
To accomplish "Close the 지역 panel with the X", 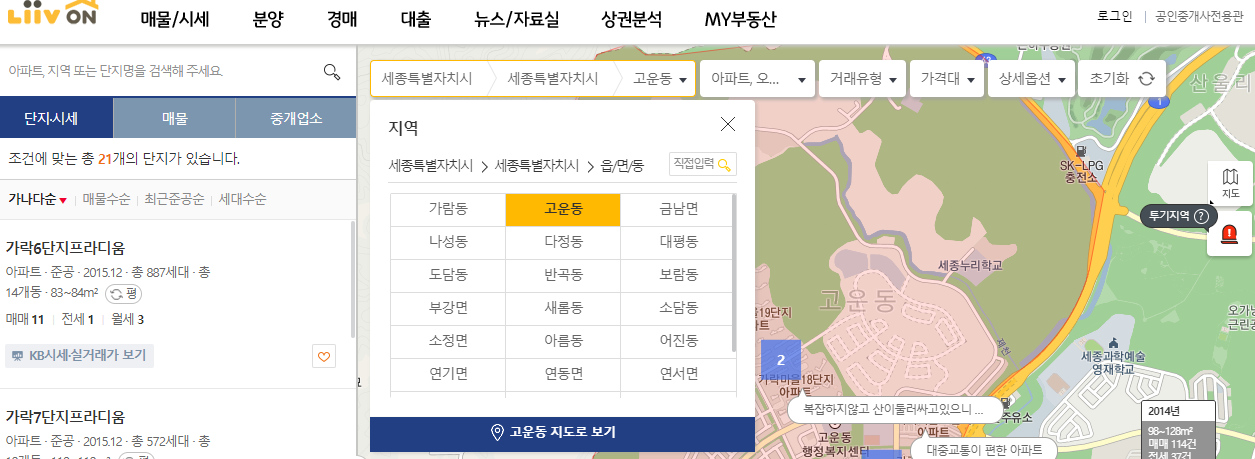I will click(728, 124).
